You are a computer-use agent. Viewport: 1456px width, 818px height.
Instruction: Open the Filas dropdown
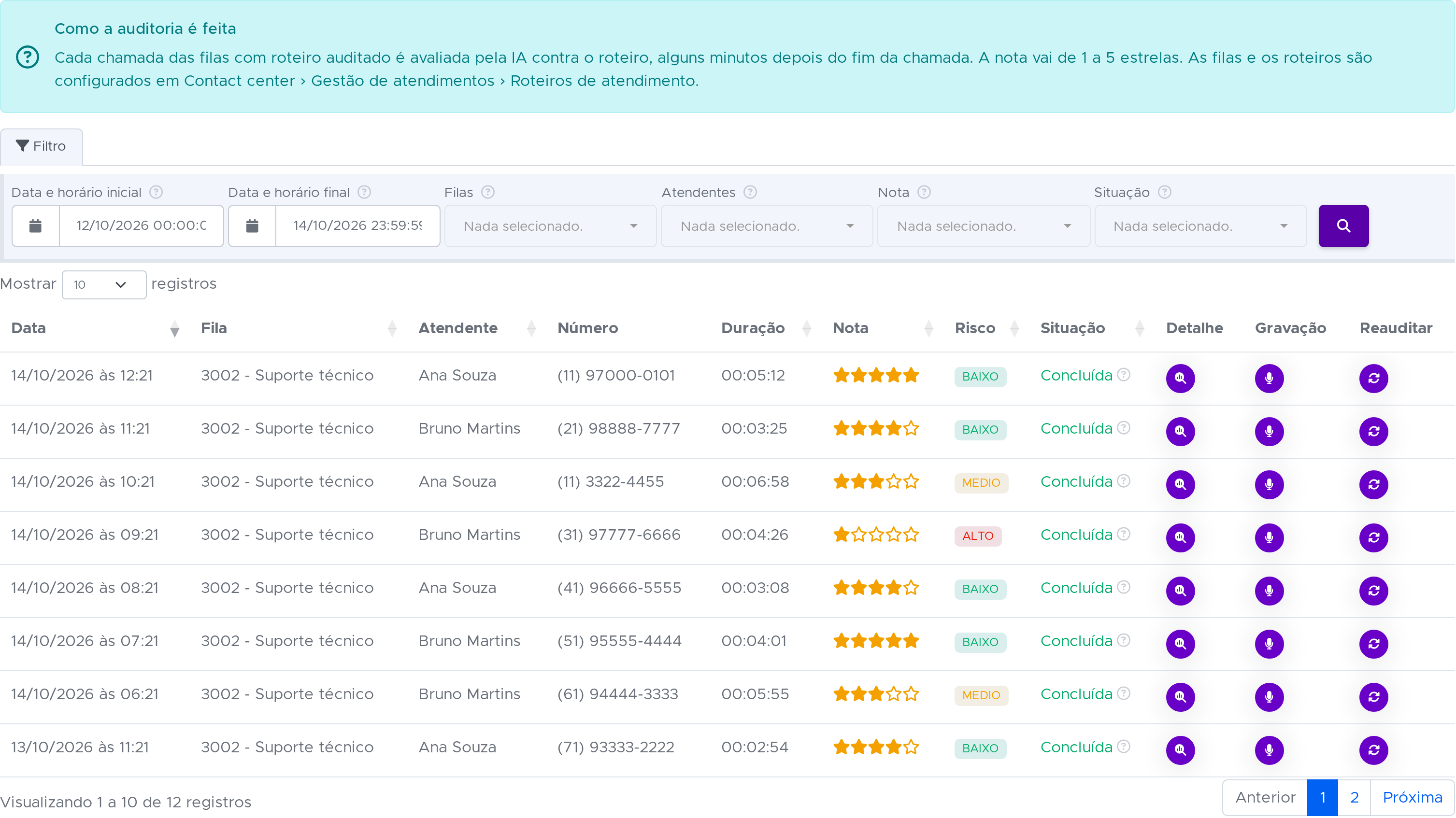550,226
